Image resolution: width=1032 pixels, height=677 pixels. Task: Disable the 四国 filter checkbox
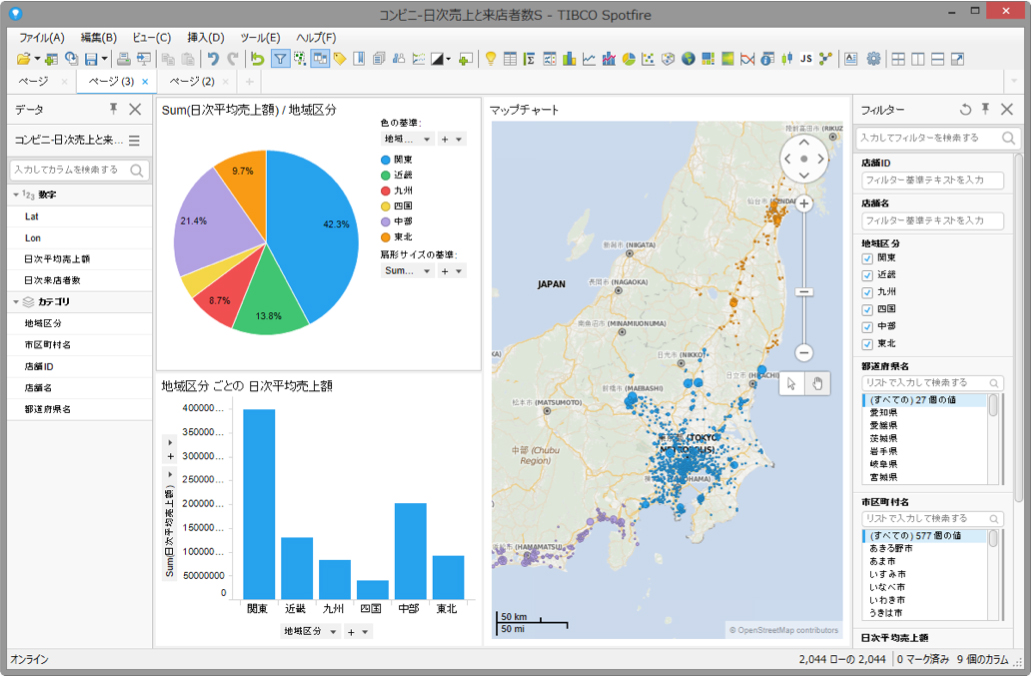pos(866,310)
